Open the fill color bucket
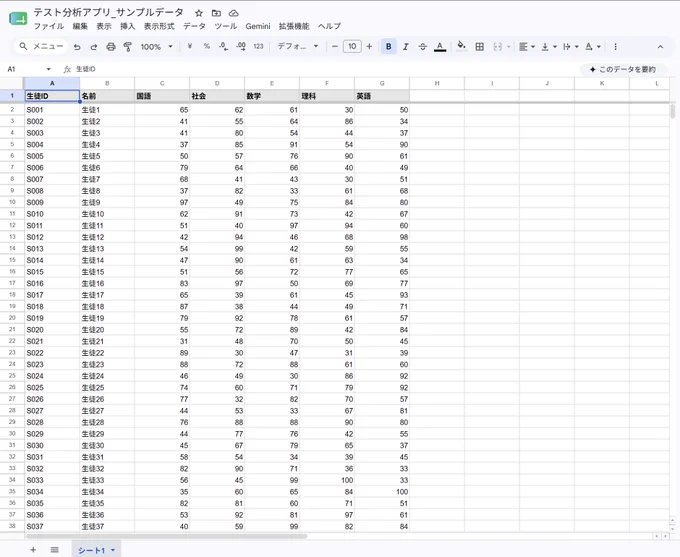The height and width of the screenshot is (557, 680). (x=462, y=46)
